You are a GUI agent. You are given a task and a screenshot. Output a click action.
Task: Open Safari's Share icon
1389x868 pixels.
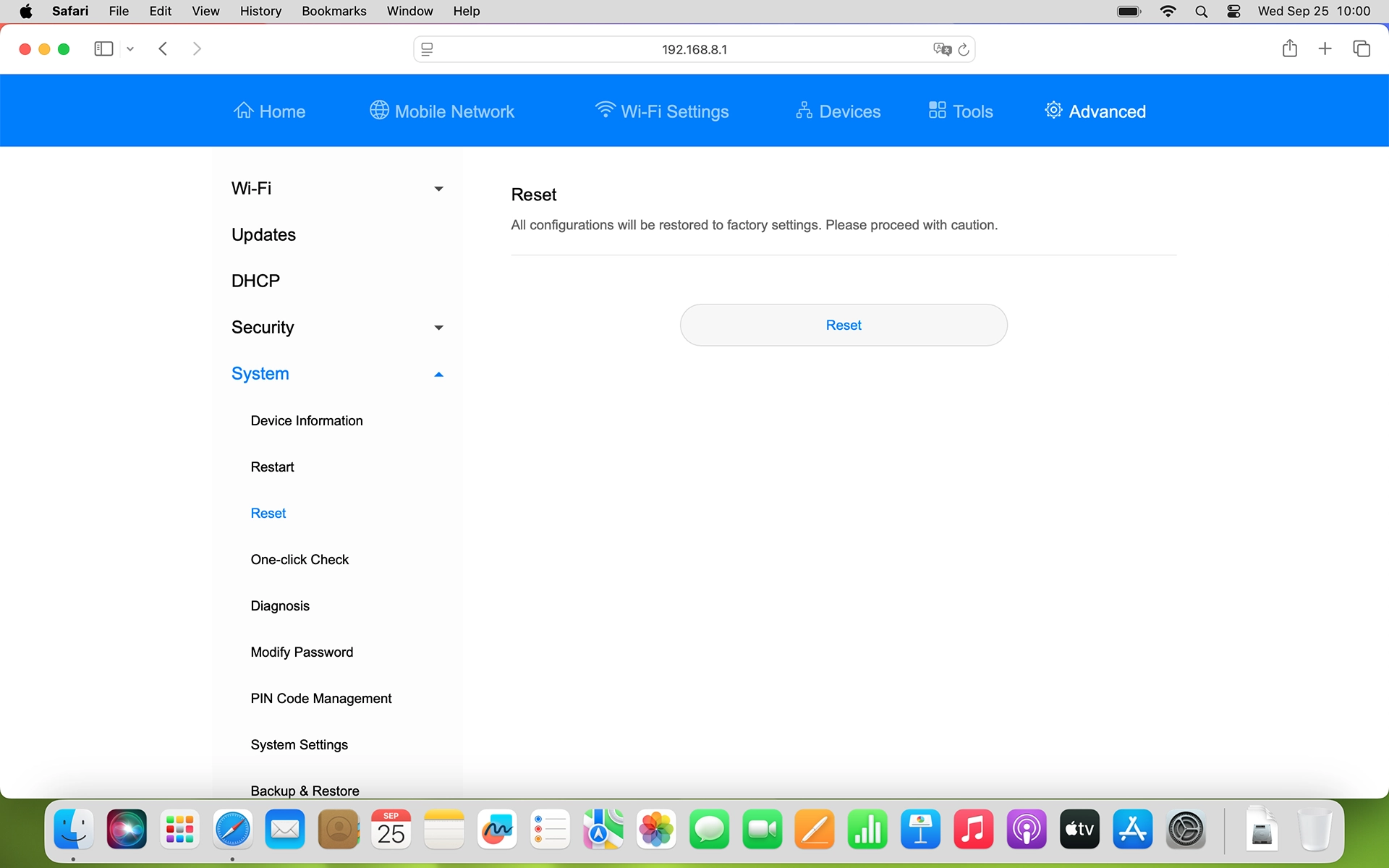[x=1289, y=48]
